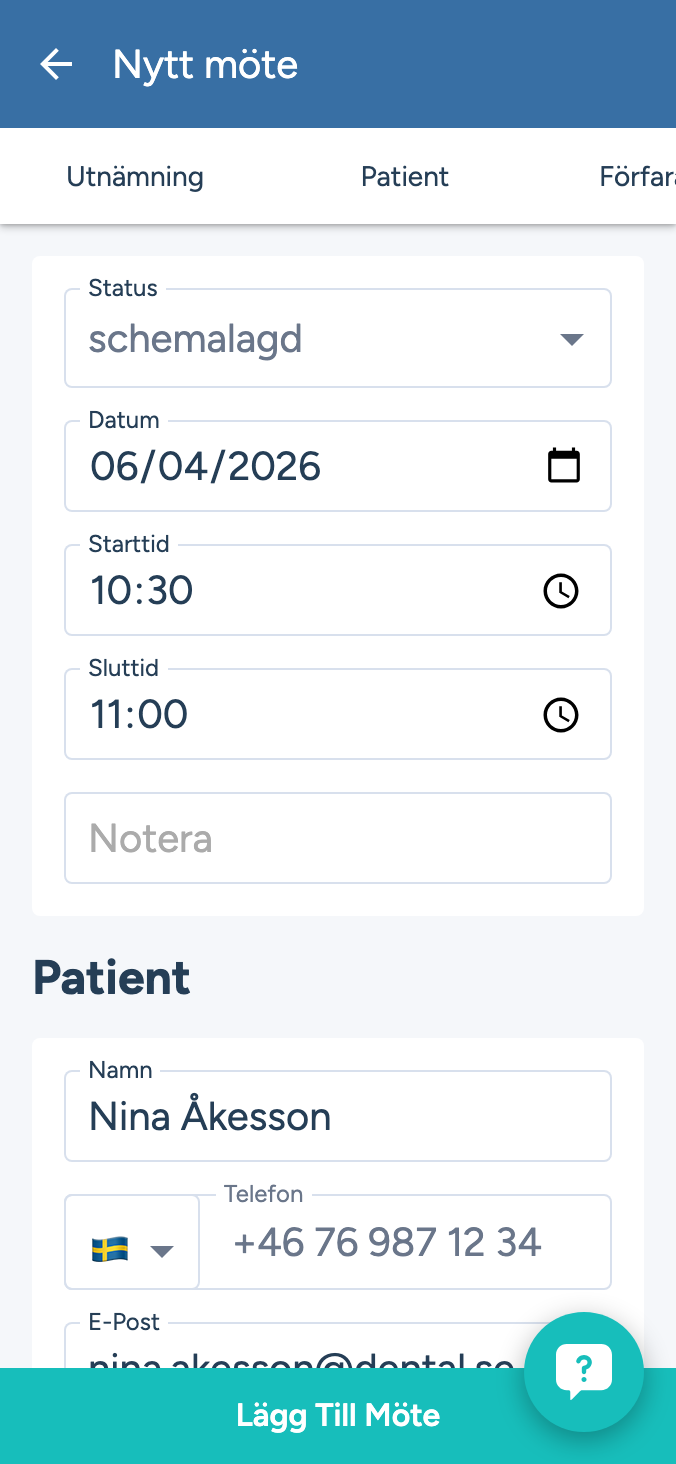Click the Notera text field
Screen dimensions: 676x1464
click(338, 838)
